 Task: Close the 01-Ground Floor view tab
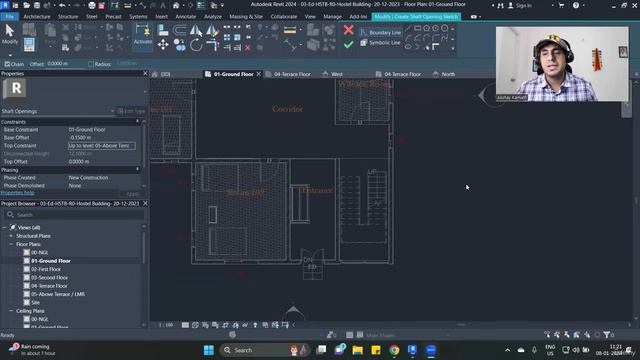tap(258, 74)
